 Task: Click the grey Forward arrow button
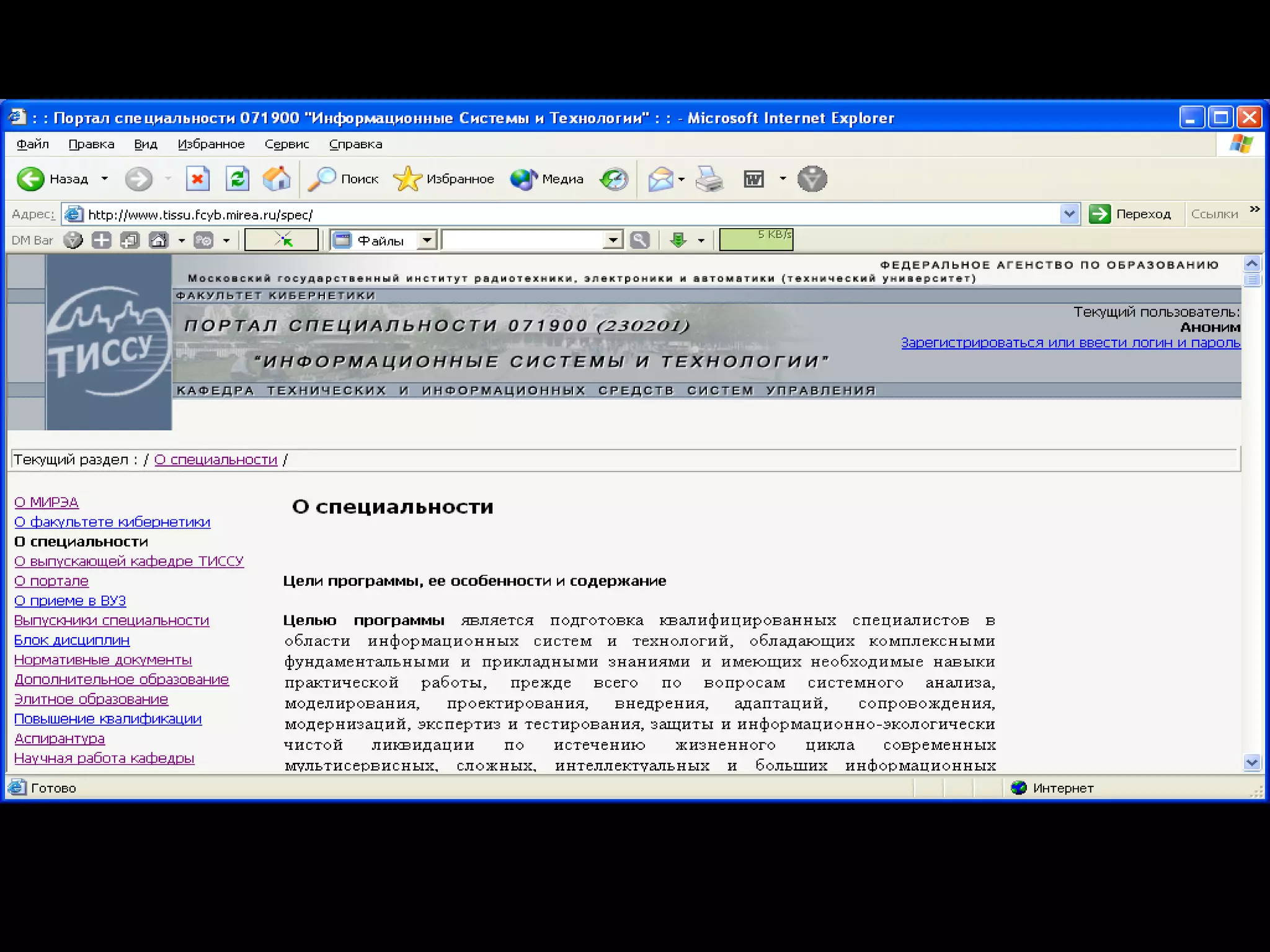pyautogui.click(x=138, y=179)
